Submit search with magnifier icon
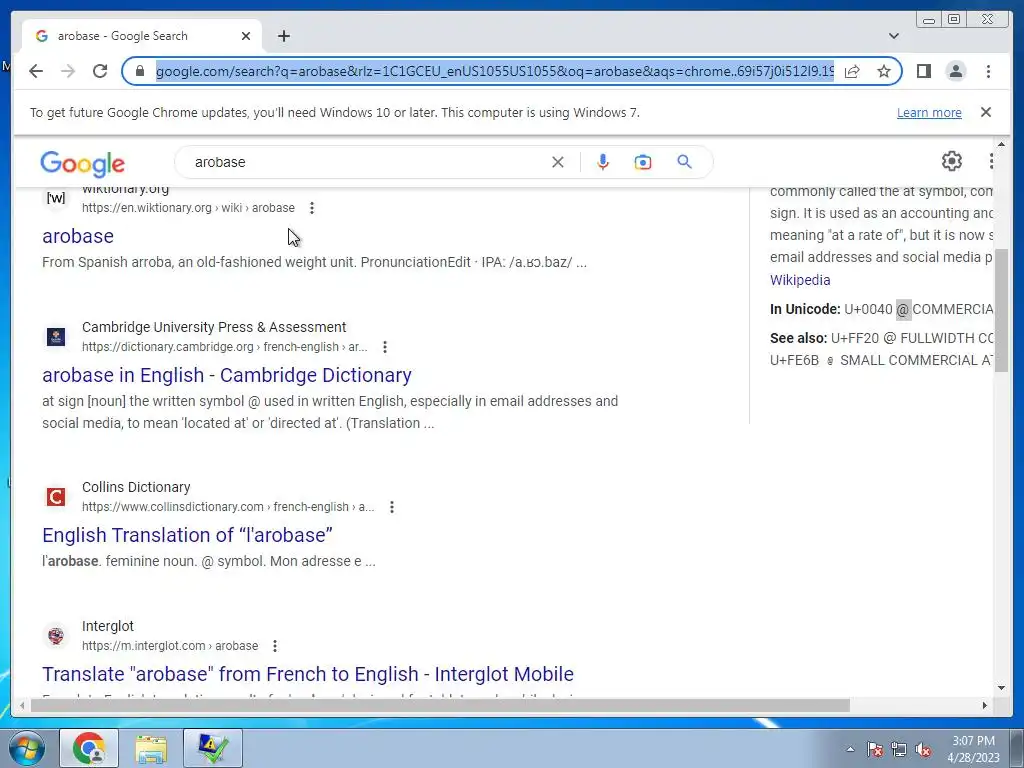This screenshot has width=1024, height=768. (684, 162)
